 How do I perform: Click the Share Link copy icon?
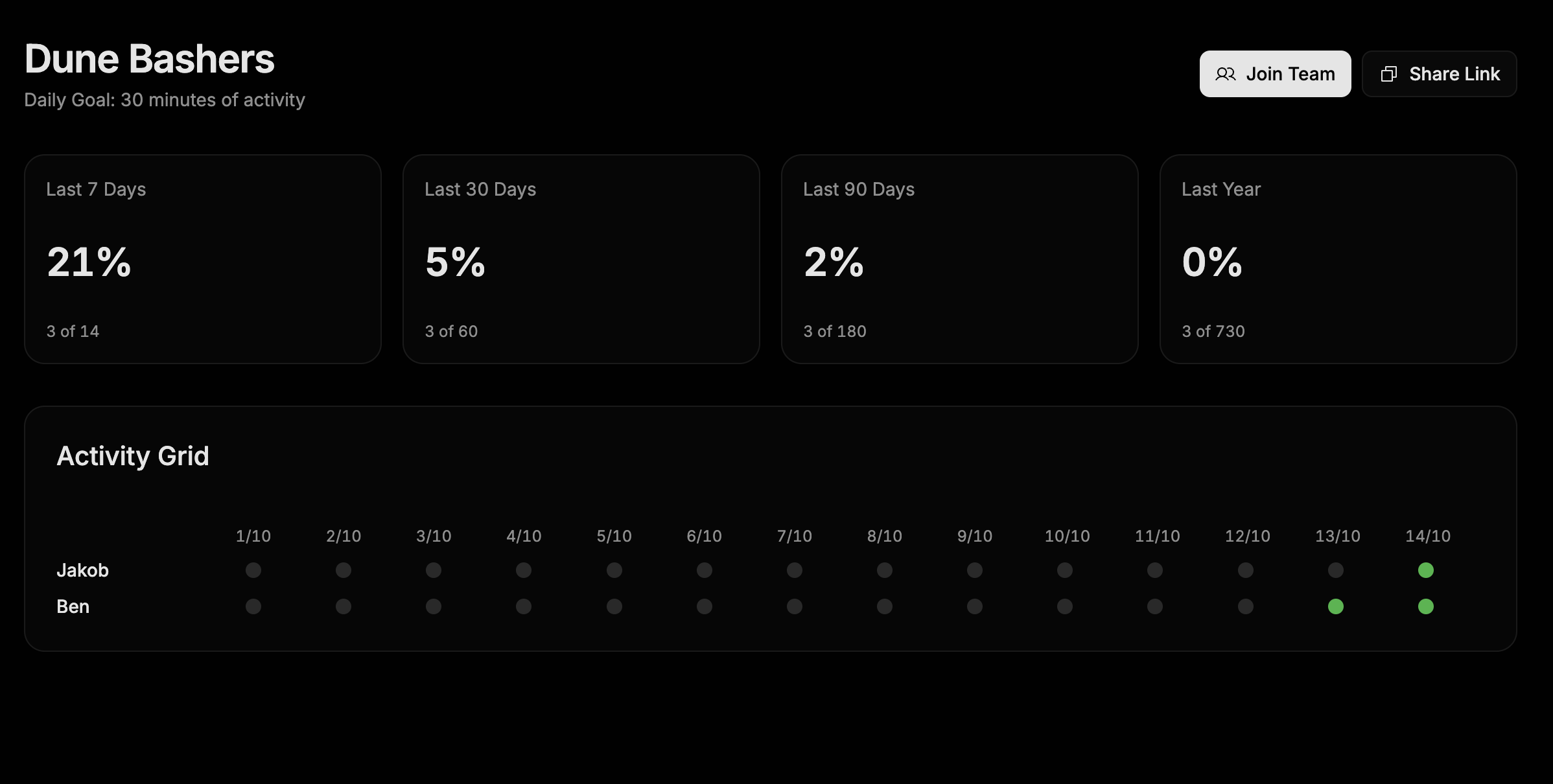[1388, 75]
